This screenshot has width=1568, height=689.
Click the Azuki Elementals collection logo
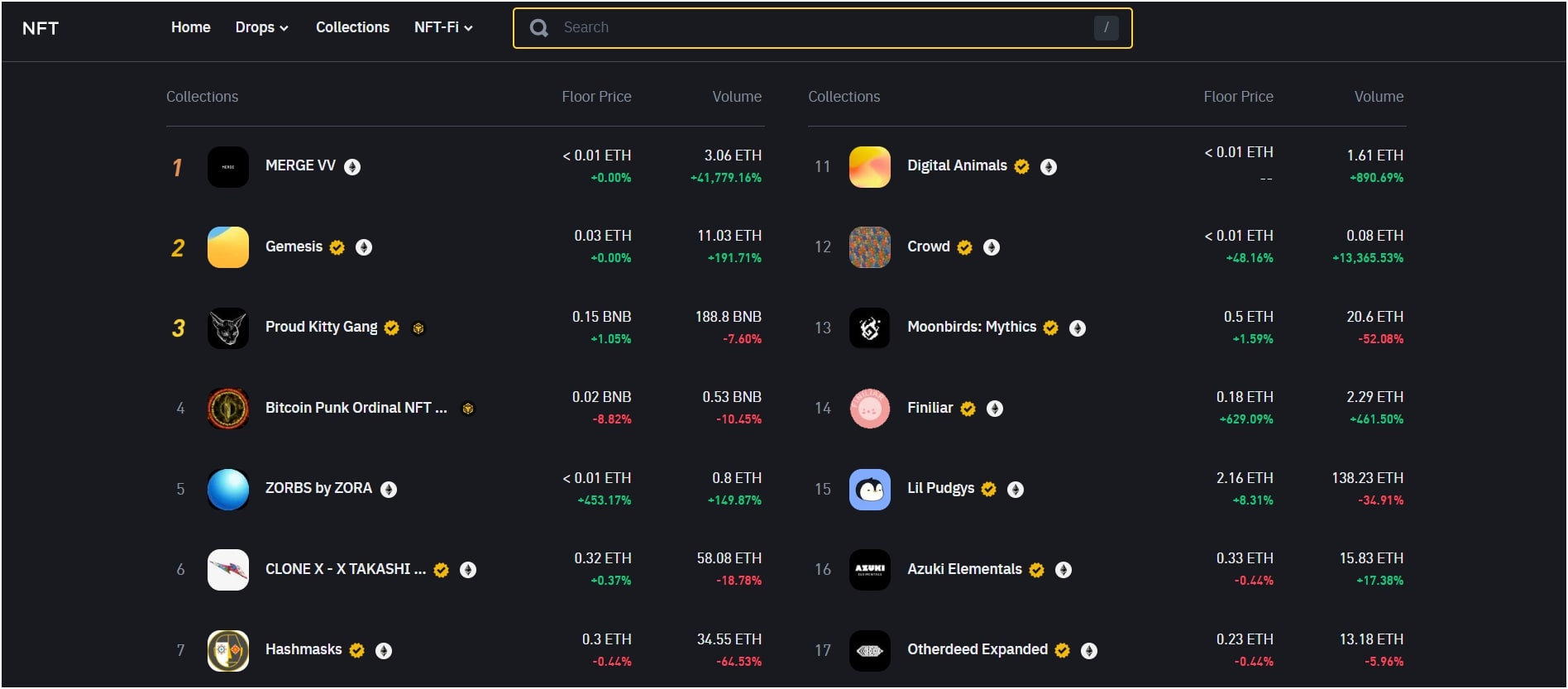(x=869, y=570)
